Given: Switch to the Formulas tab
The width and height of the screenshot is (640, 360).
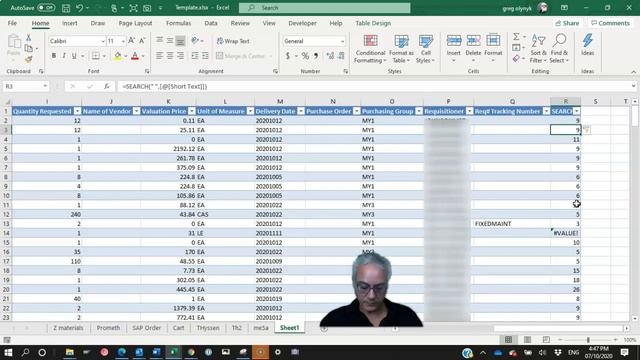Looking at the screenshot, I should click(x=178, y=23).
